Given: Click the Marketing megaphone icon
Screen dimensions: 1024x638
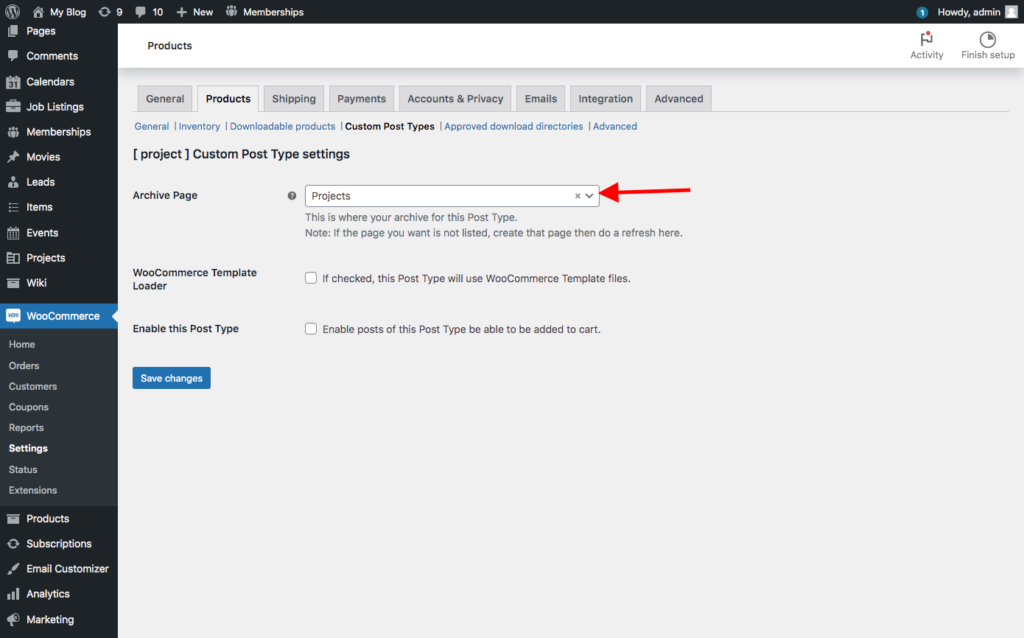Looking at the screenshot, I should coord(13,619).
